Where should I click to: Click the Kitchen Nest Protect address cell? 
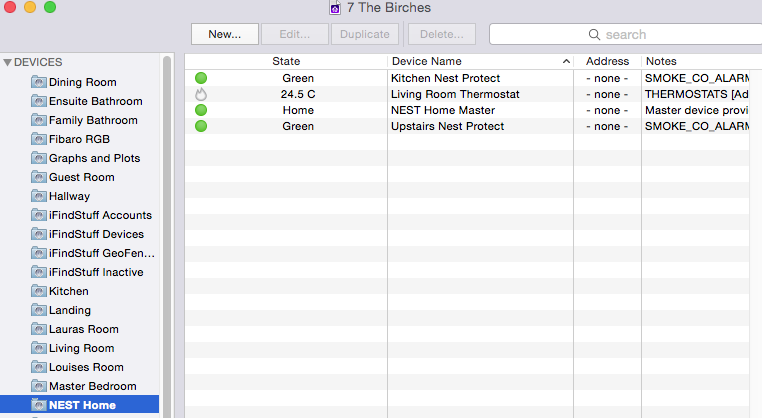click(x=607, y=78)
